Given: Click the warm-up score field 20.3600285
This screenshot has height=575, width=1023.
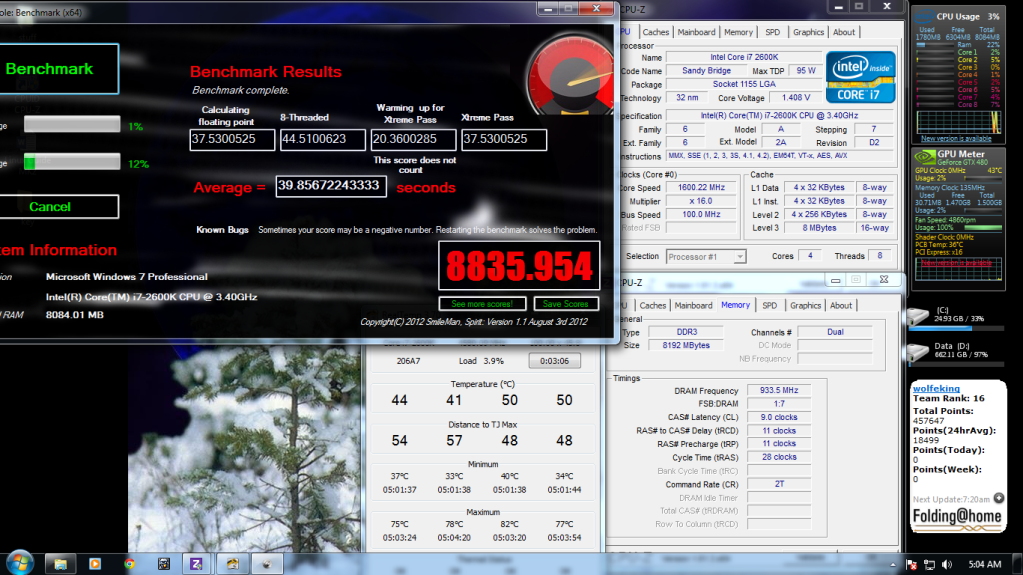Looking at the screenshot, I should tap(413, 140).
